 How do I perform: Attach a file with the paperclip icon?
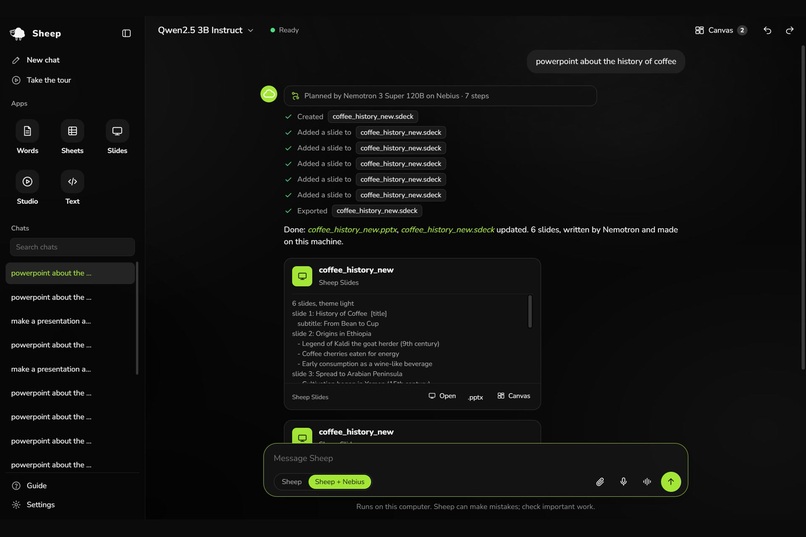click(x=600, y=482)
